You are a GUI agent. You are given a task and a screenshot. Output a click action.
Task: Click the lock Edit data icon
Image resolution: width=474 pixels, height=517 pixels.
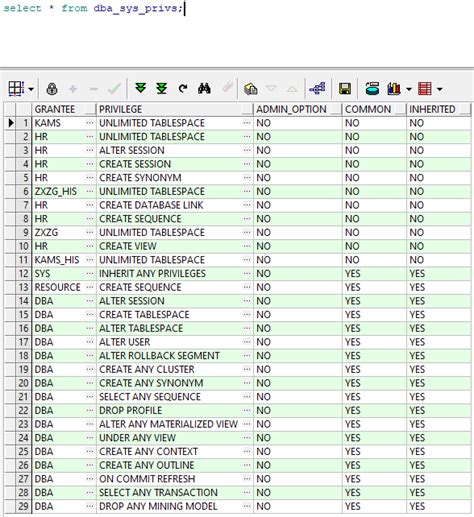52,89
